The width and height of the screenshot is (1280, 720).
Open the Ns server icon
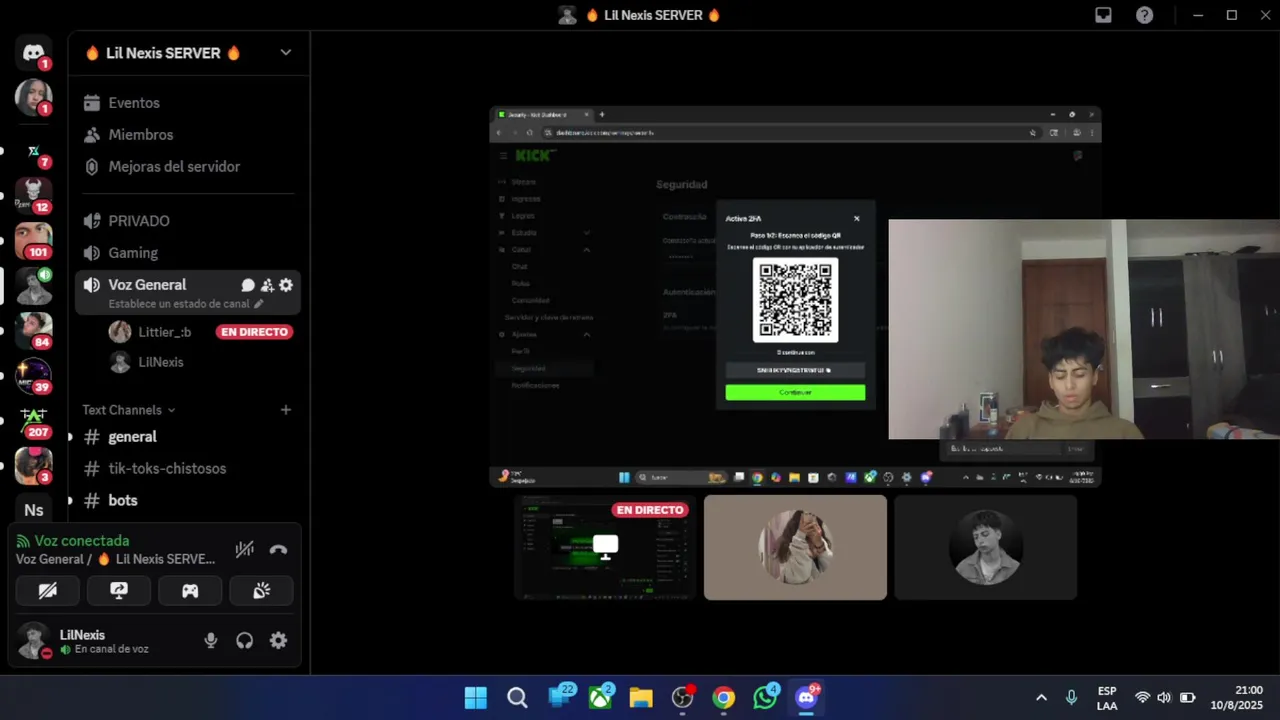33,510
